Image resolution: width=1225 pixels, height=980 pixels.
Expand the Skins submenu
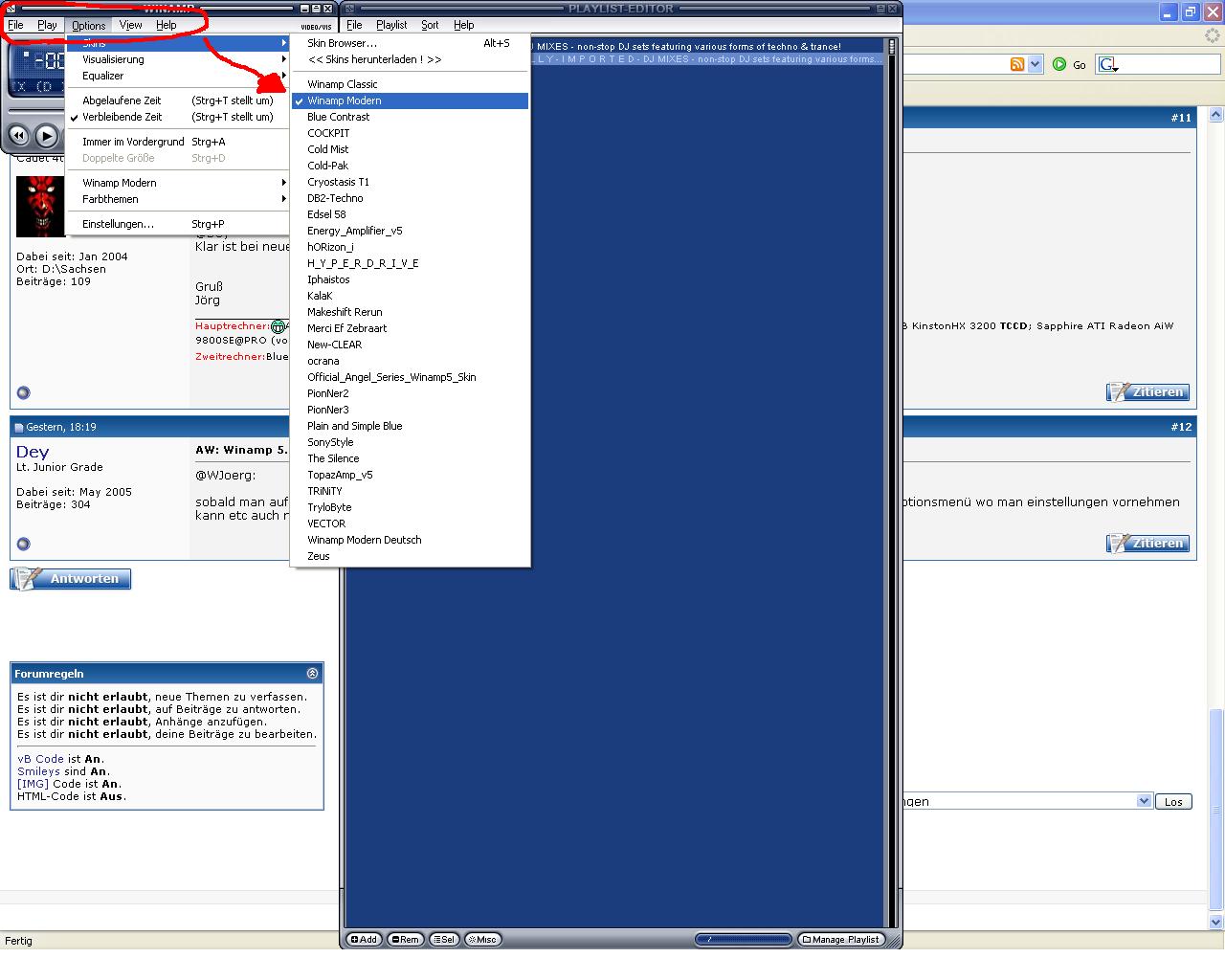point(178,43)
